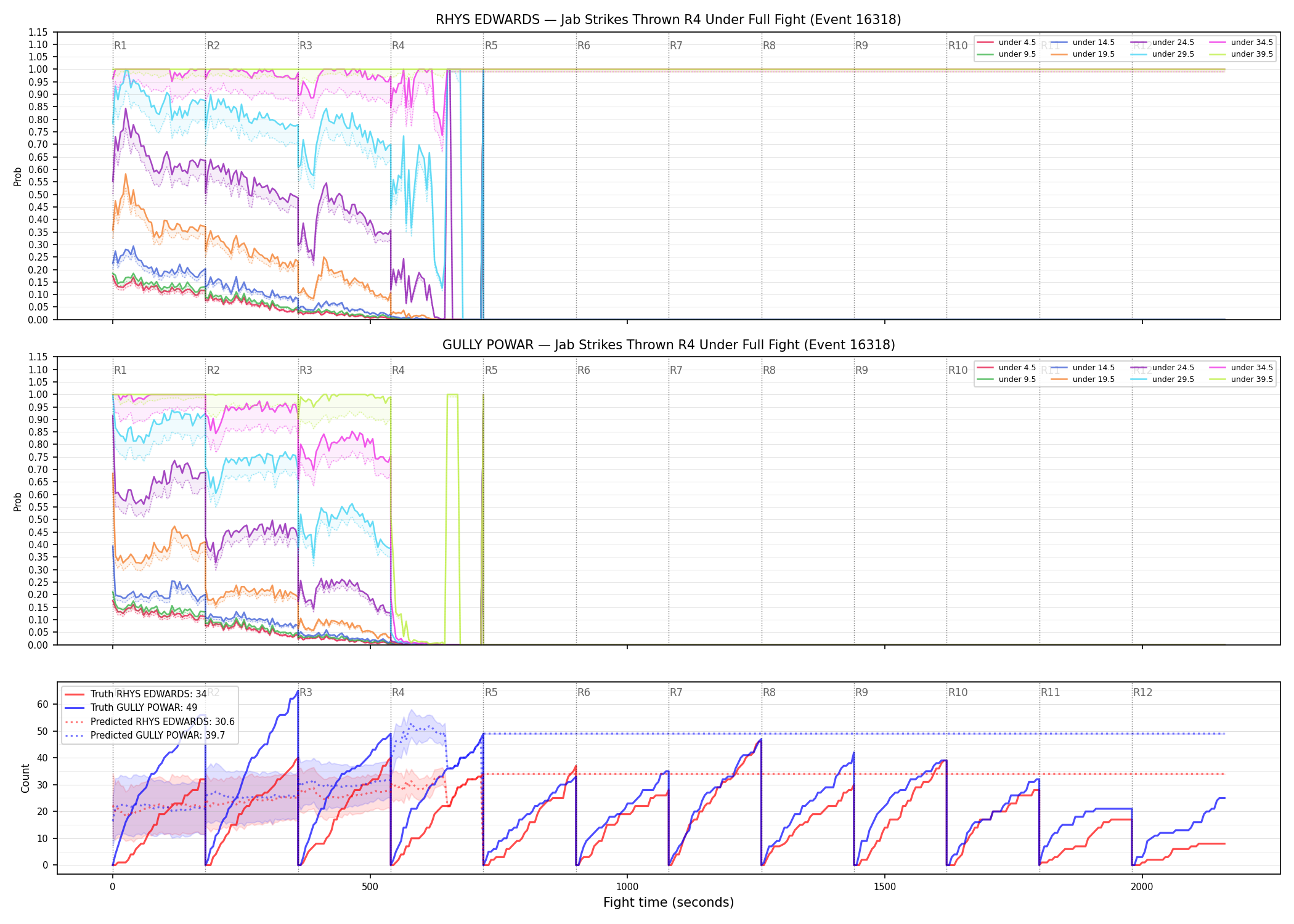Click the 'Fight time (seconds)' axis label
1294x924 pixels.
coord(669,902)
